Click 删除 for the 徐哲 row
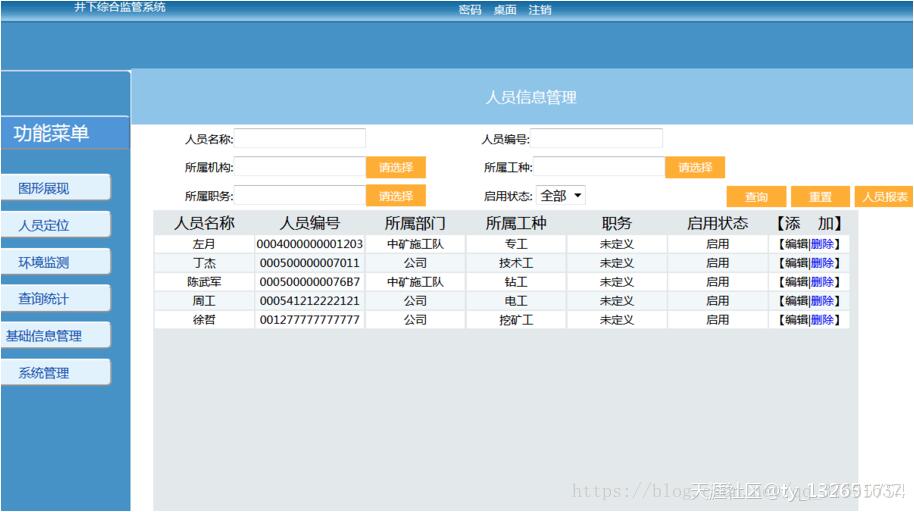This screenshot has height=512, width=914. click(x=822, y=320)
